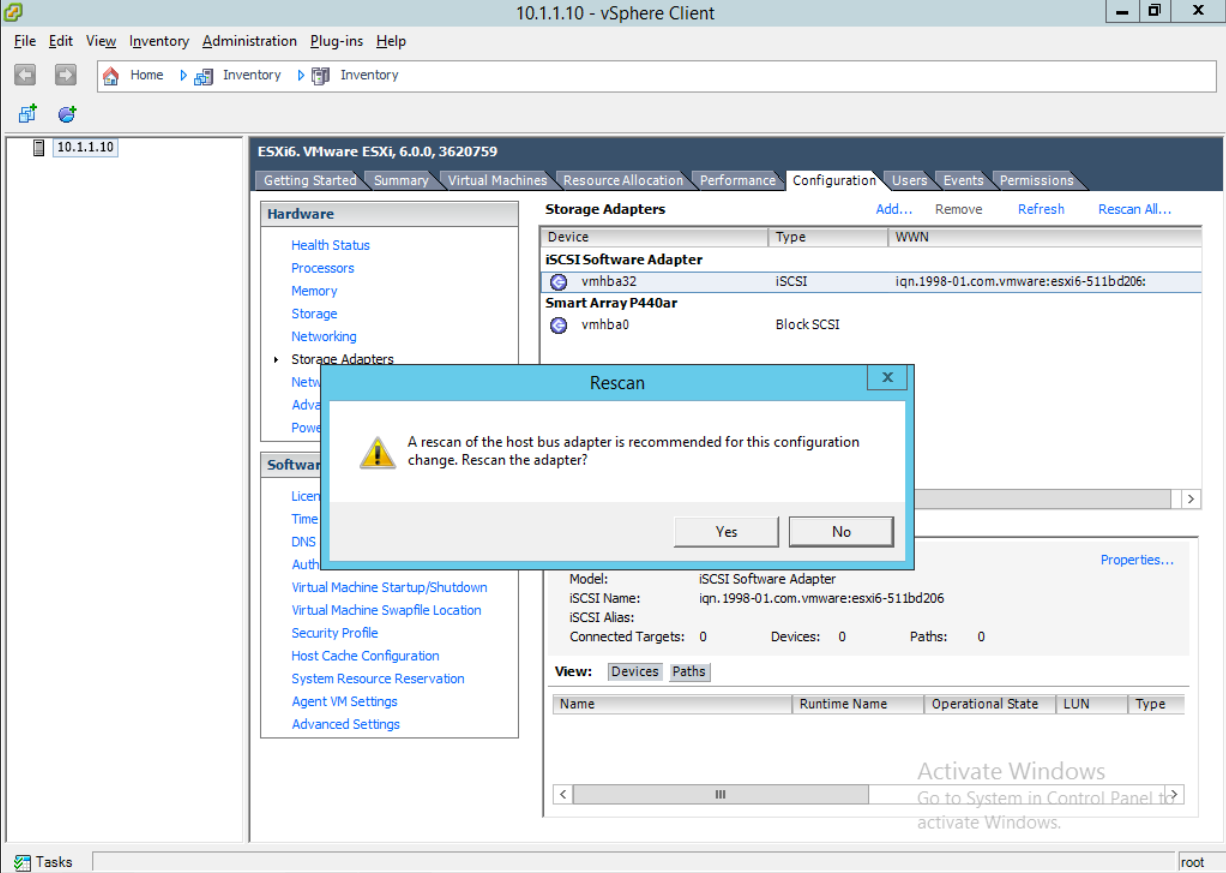Click the Tasks button in status bar
1226x873 pixels.
(46, 861)
